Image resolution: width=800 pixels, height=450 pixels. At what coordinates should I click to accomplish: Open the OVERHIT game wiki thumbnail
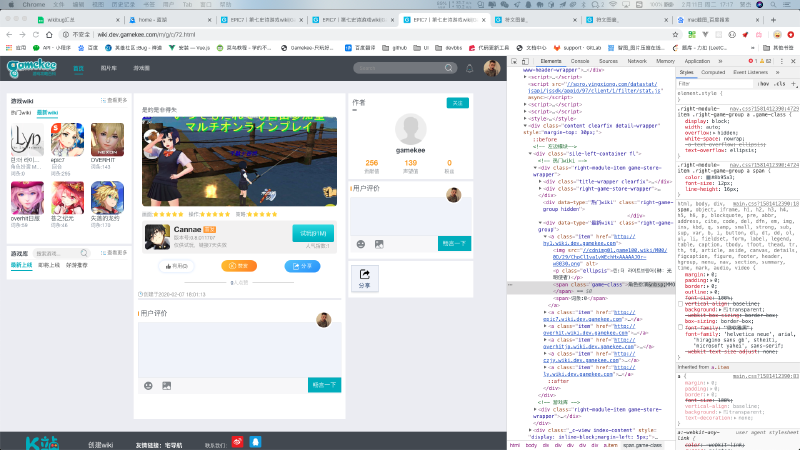point(107,139)
